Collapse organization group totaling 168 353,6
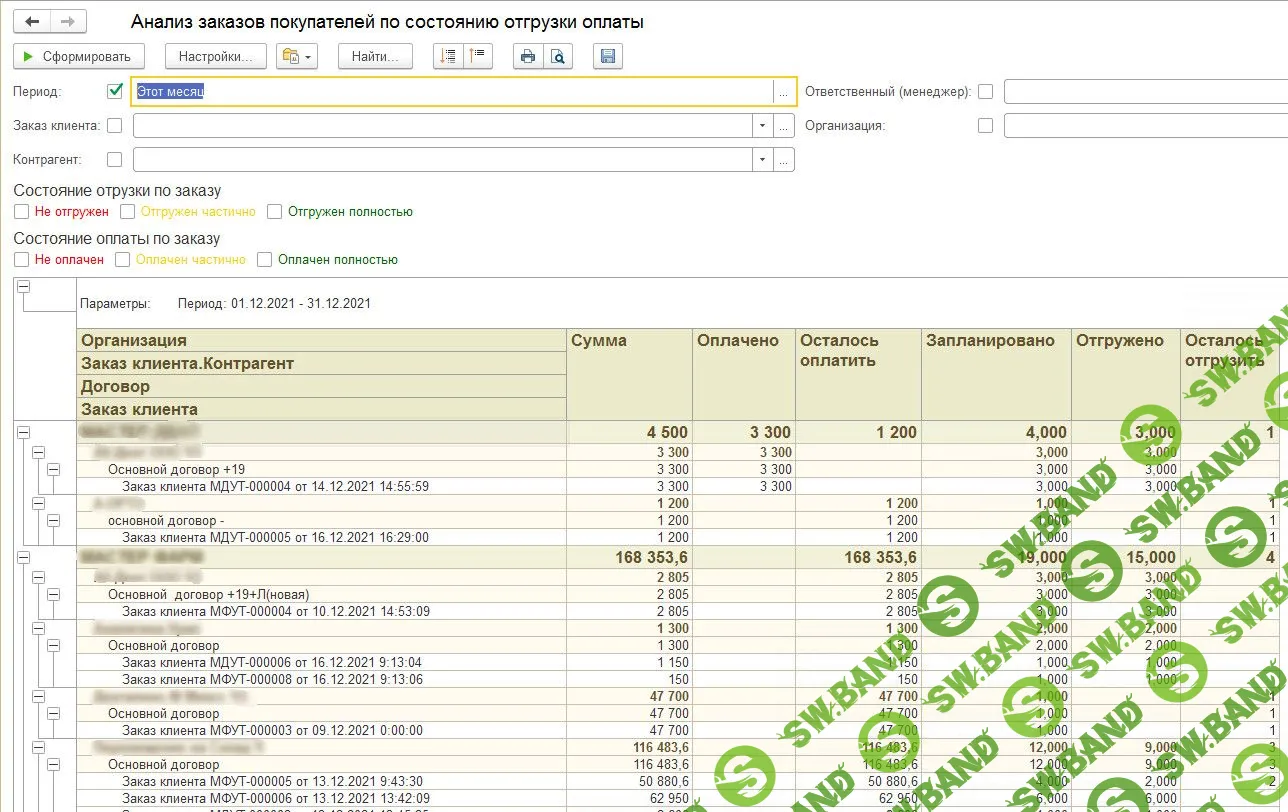The image size is (1288, 812). (x=24, y=557)
